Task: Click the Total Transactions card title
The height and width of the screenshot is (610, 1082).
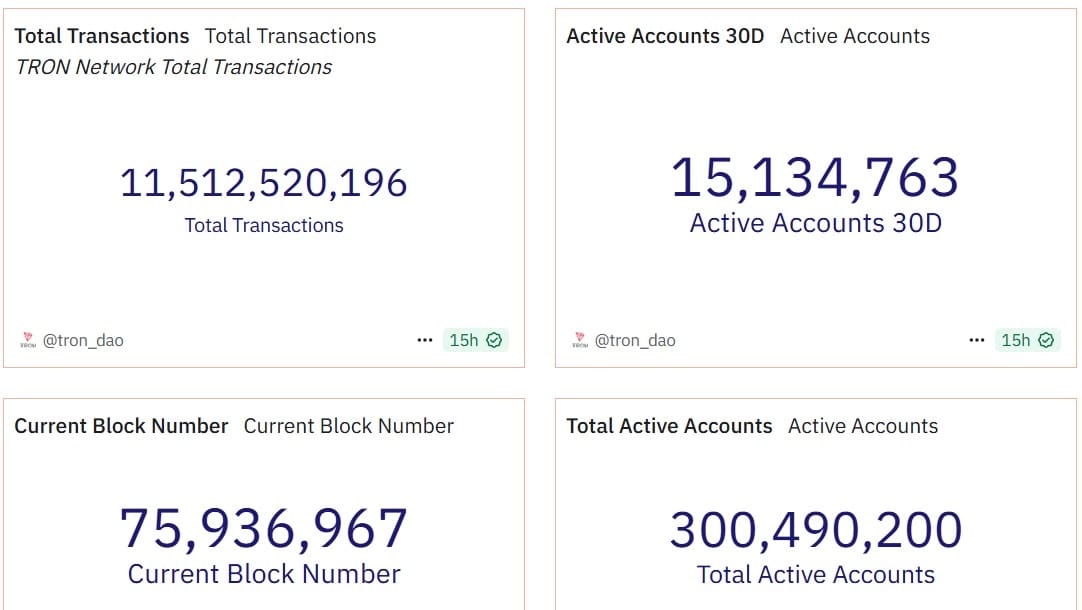Action: pos(101,35)
